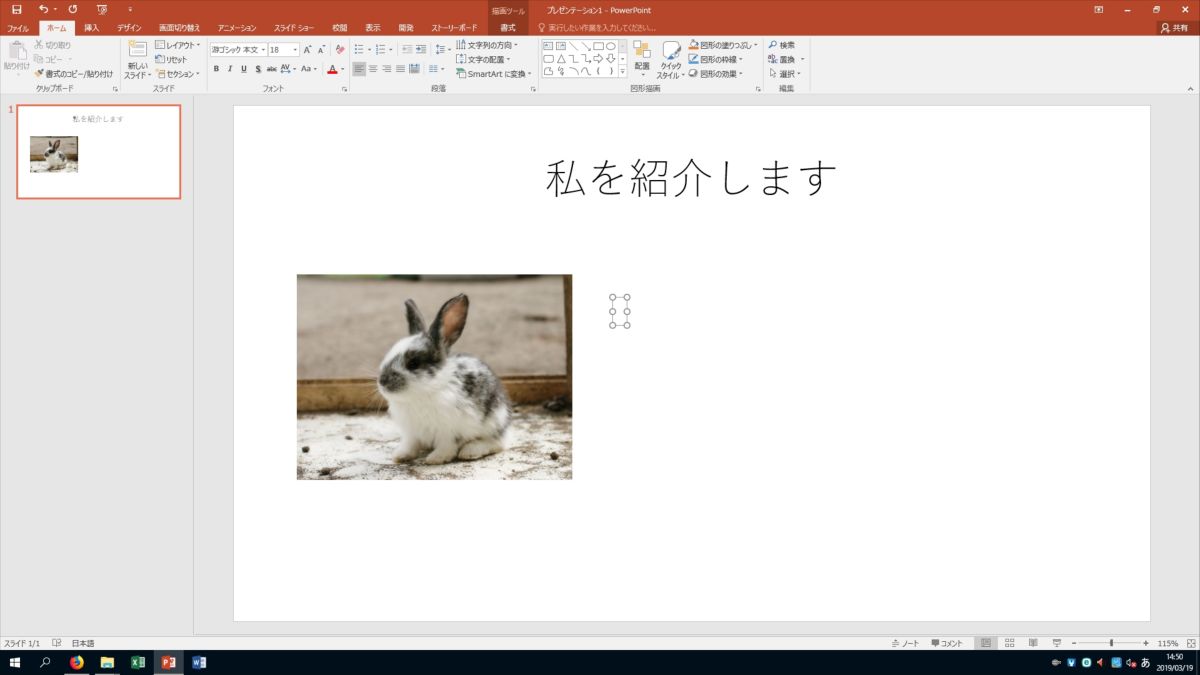Screen dimensions: 1200x675
Task: Select the triangle shape in the shapes gallery
Action: 561,58
